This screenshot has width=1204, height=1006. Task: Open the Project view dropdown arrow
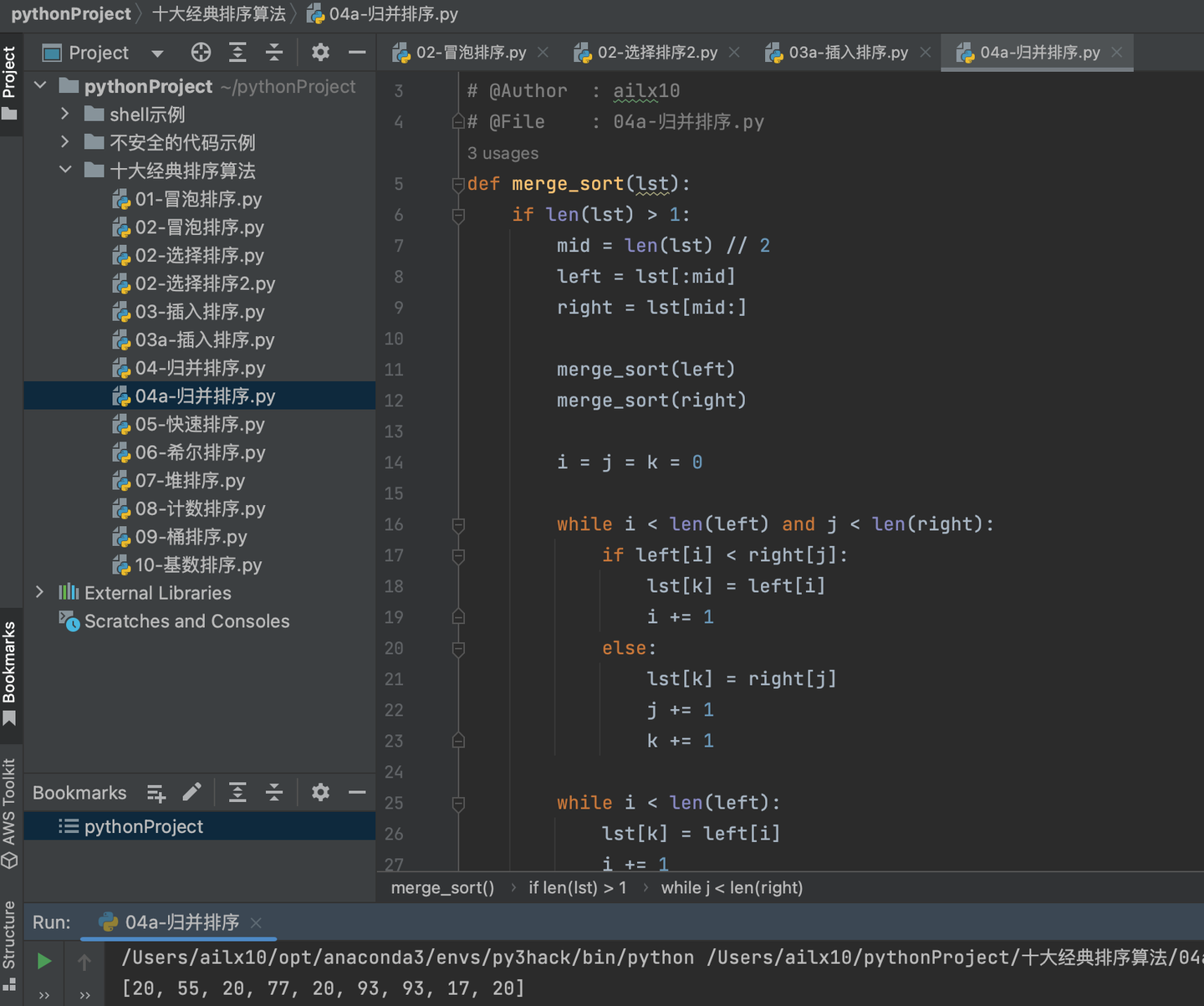[157, 54]
